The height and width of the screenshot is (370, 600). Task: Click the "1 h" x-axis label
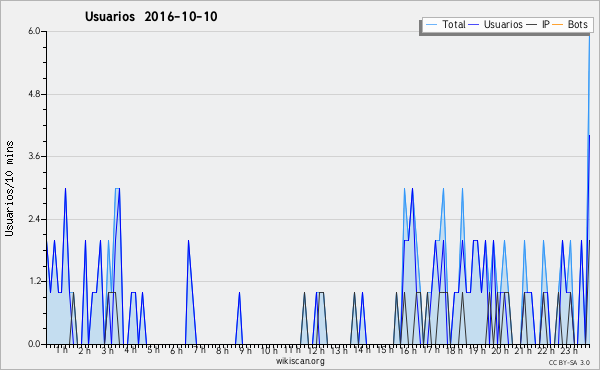click(62, 350)
